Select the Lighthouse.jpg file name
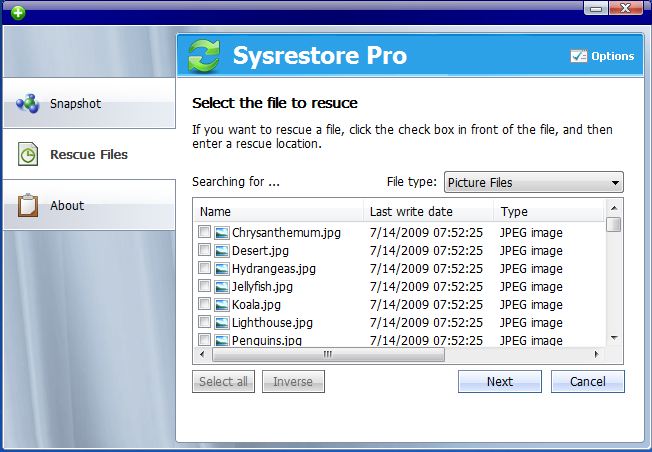Screen dimensions: 652x452 (x=272, y=323)
